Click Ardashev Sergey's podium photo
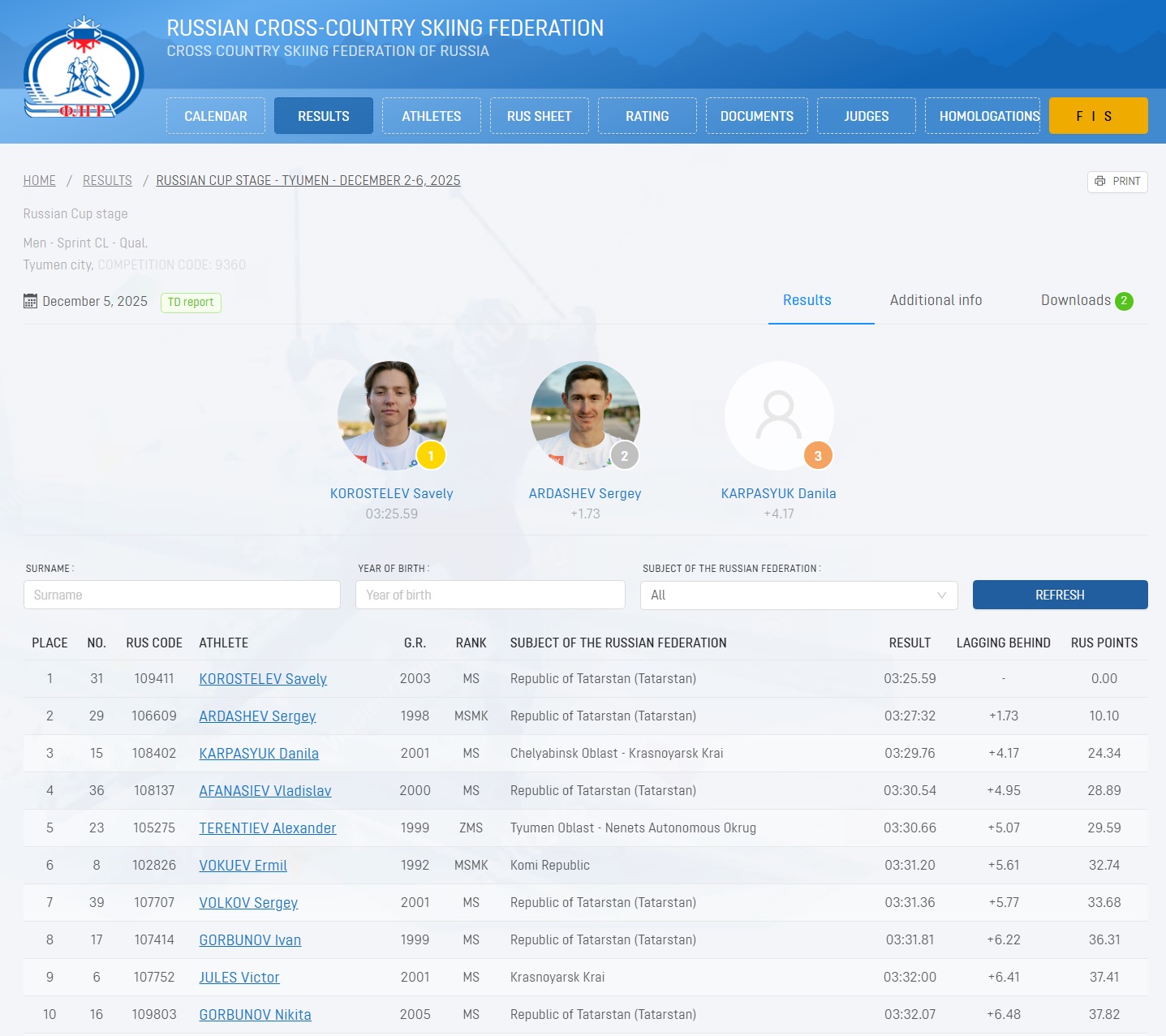Screen dimensions: 1166x1036 click(x=585, y=415)
